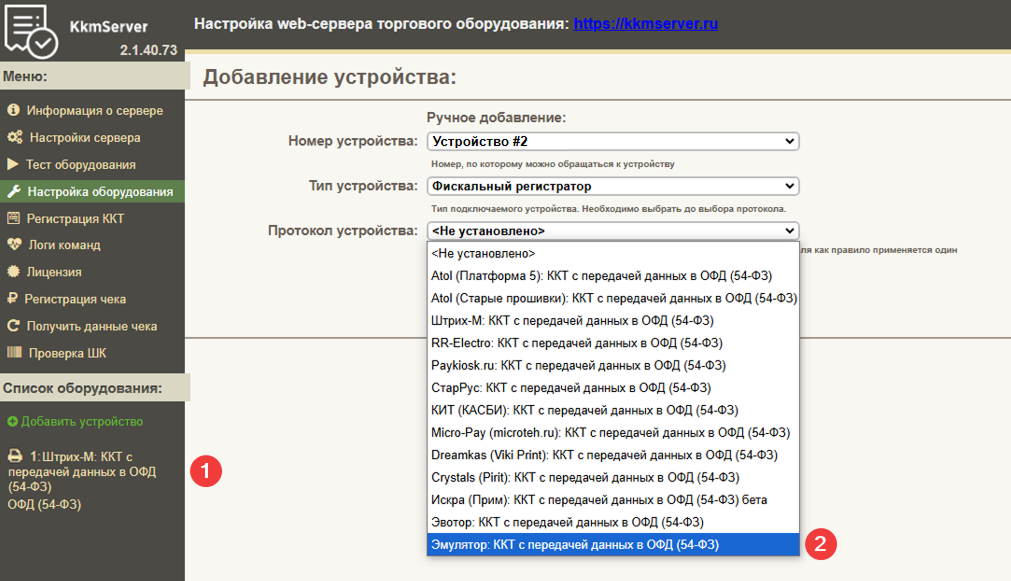The height and width of the screenshot is (581, 1011).
Task: Choose Paykiosk.ru protocol option
Action: pos(613,366)
